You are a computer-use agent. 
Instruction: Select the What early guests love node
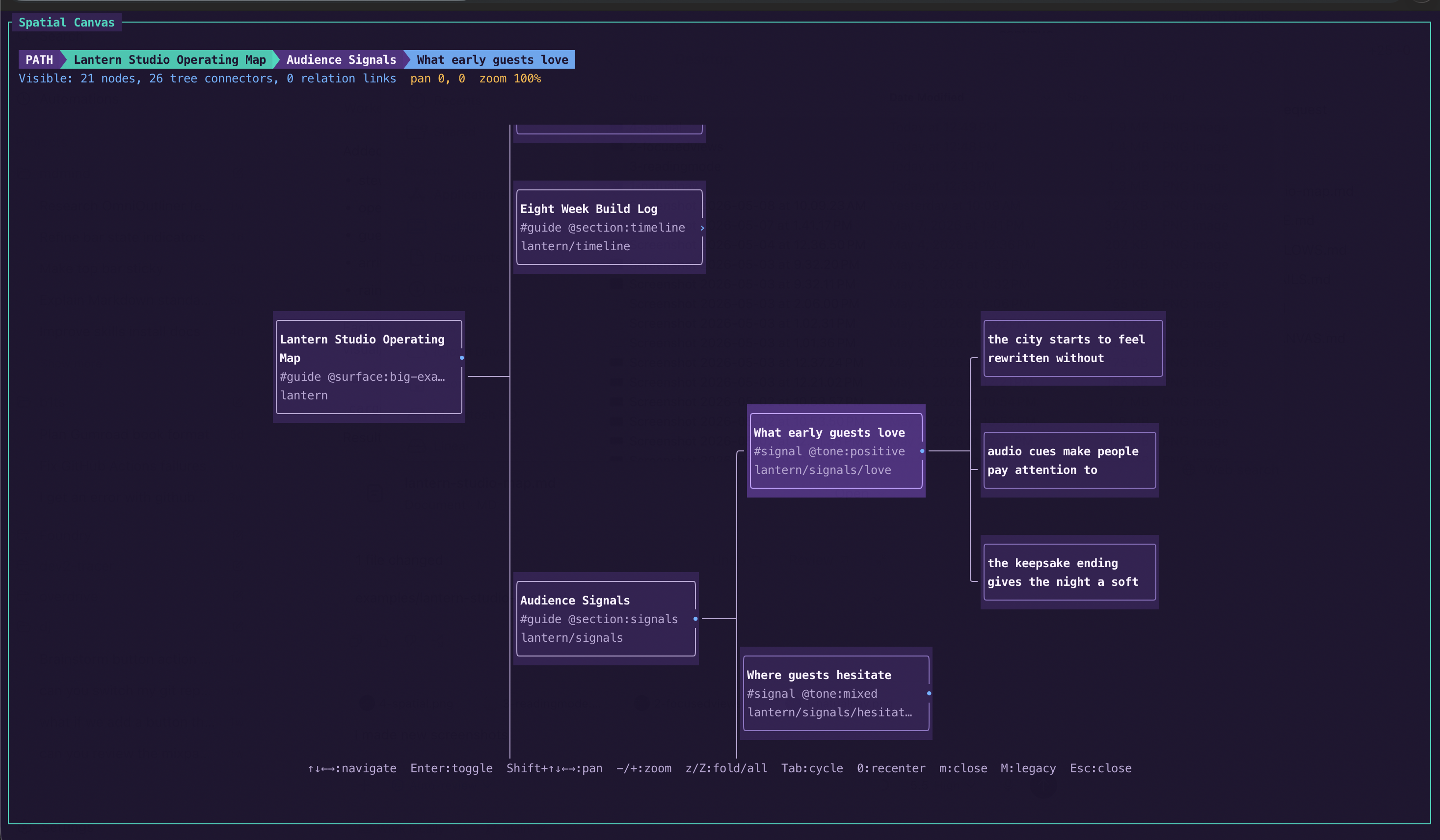836,451
